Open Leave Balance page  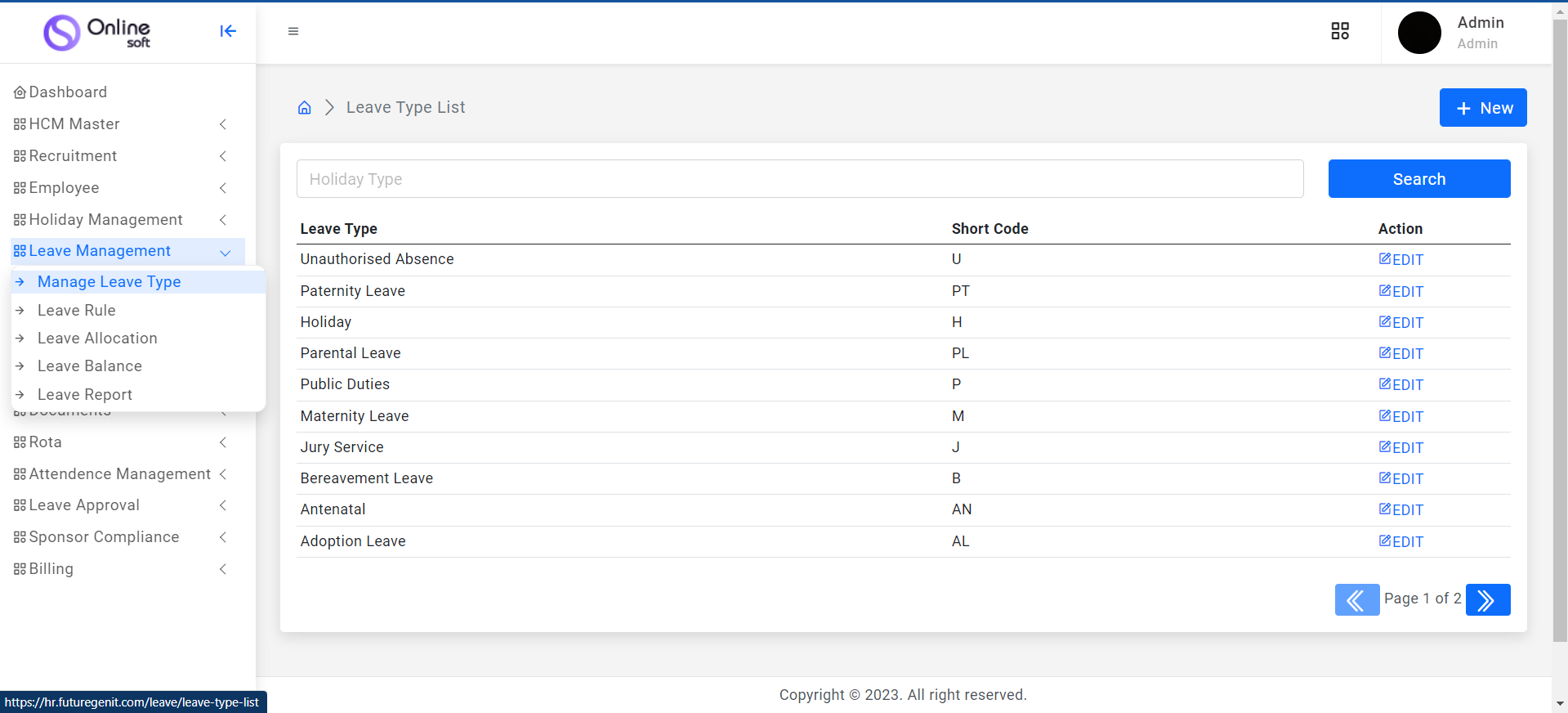point(90,366)
